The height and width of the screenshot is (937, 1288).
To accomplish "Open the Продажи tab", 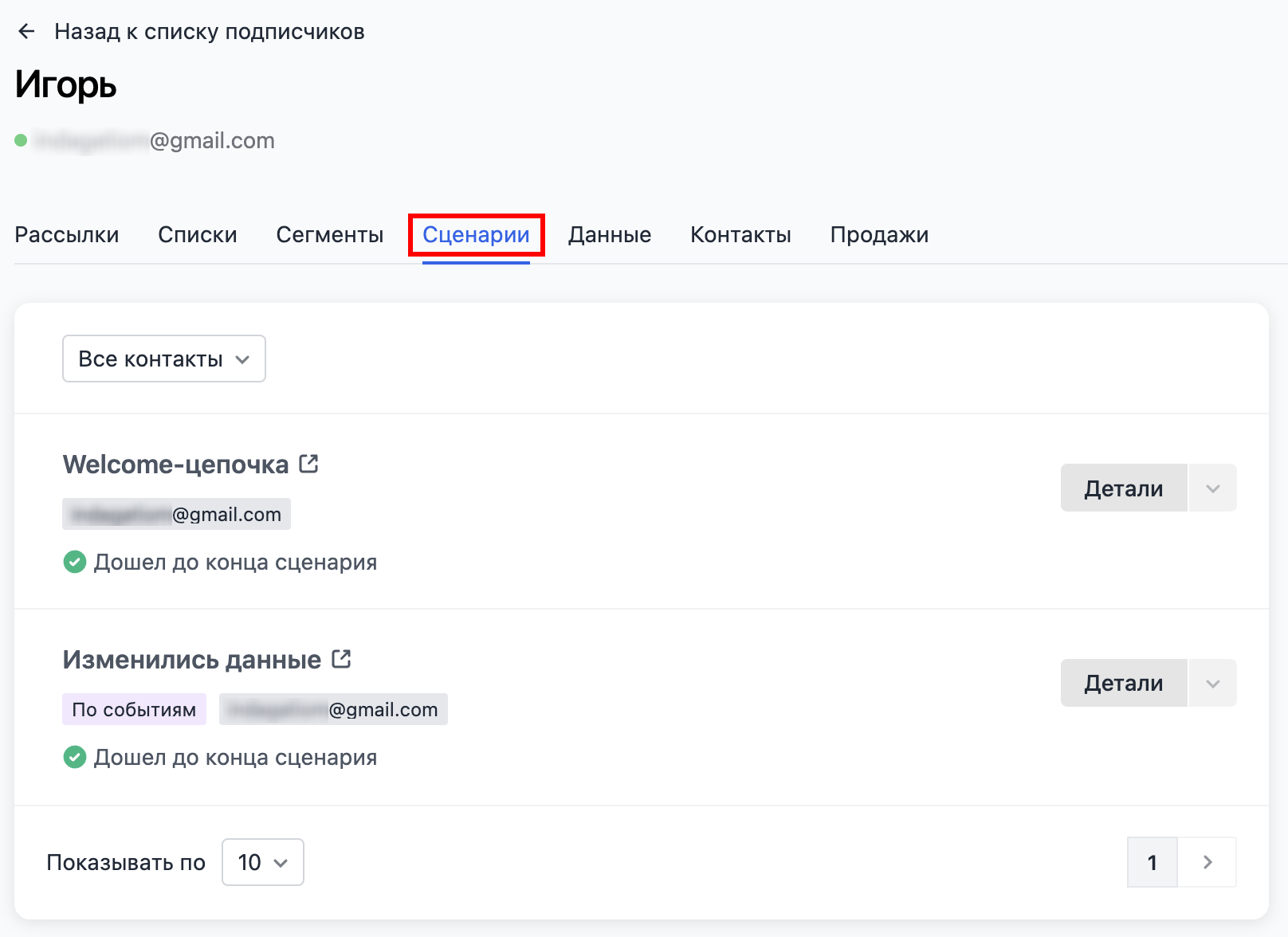I will click(x=879, y=234).
